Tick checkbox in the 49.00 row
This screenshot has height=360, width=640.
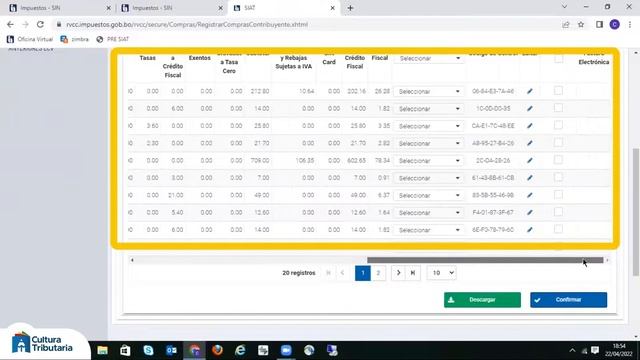[558, 194]
